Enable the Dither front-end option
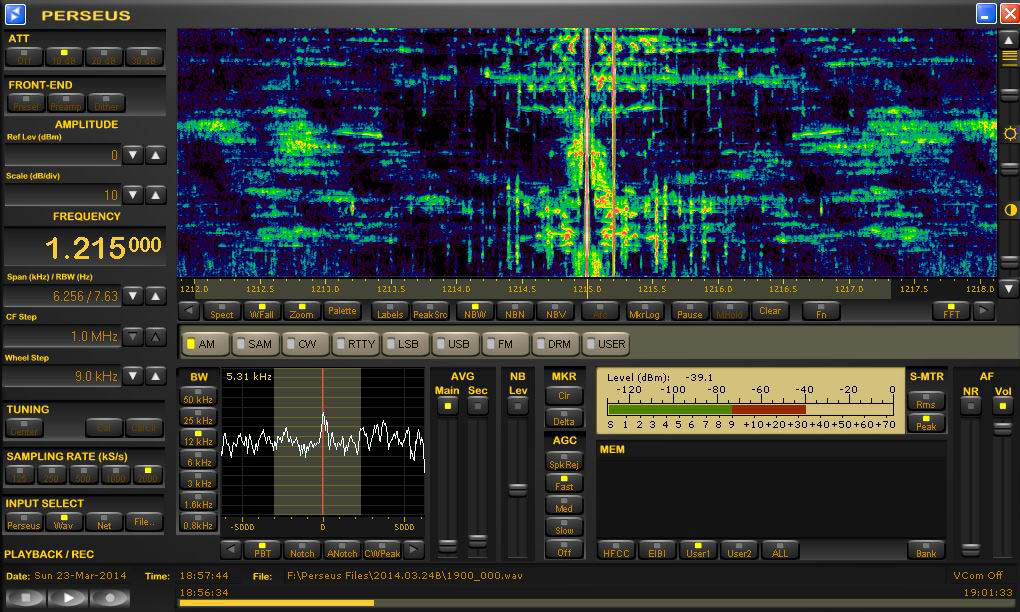This screenshot has height=612, width=1020. coord(107,103)
